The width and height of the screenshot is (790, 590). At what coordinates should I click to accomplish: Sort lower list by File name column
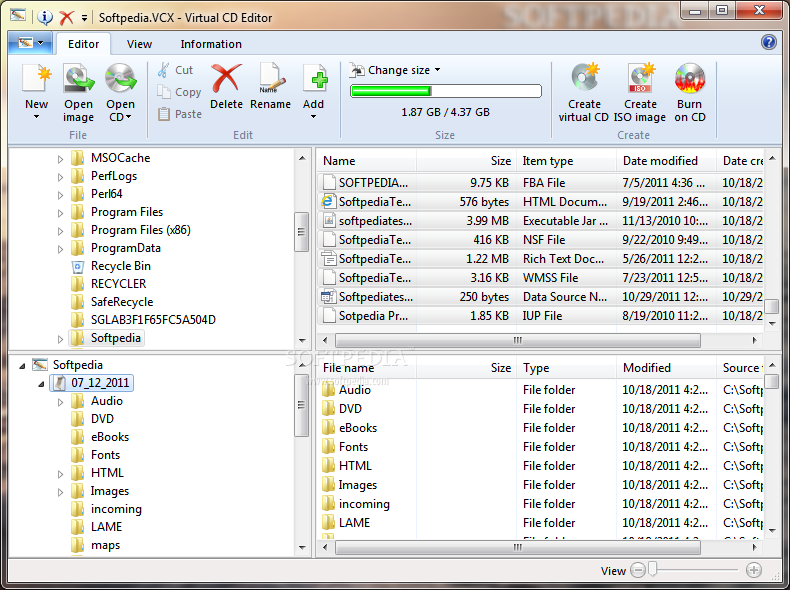pyautogui.click(x=366, y=368)
